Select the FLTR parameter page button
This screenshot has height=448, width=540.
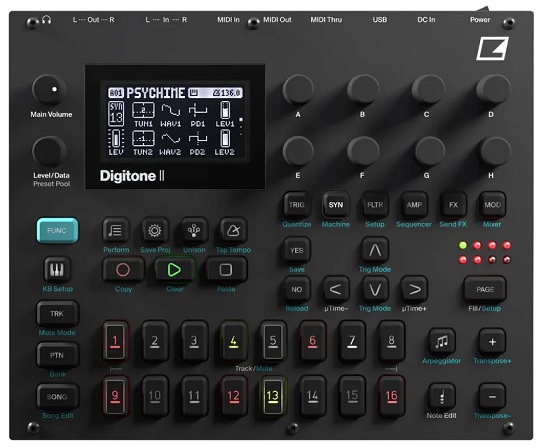pyautogui.click(x=375, y=205)
